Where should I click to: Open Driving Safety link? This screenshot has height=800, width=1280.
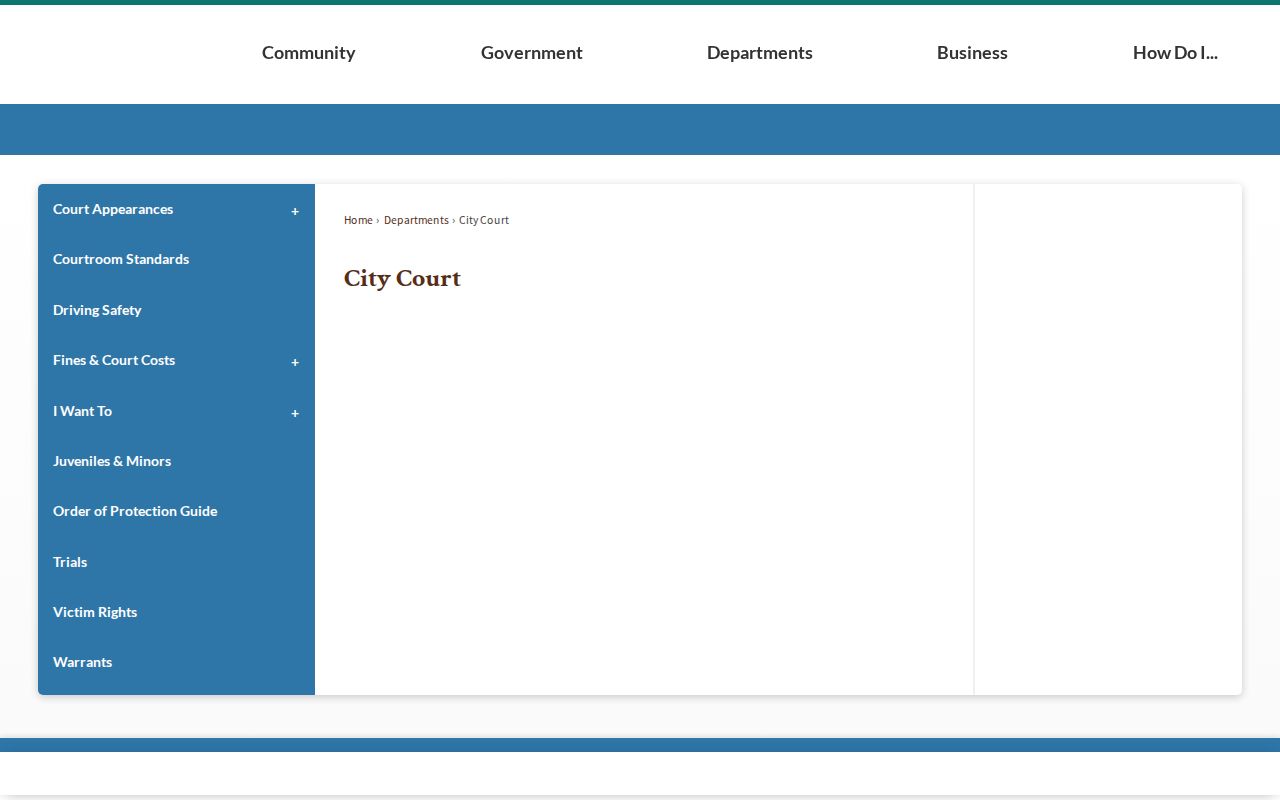97,310
